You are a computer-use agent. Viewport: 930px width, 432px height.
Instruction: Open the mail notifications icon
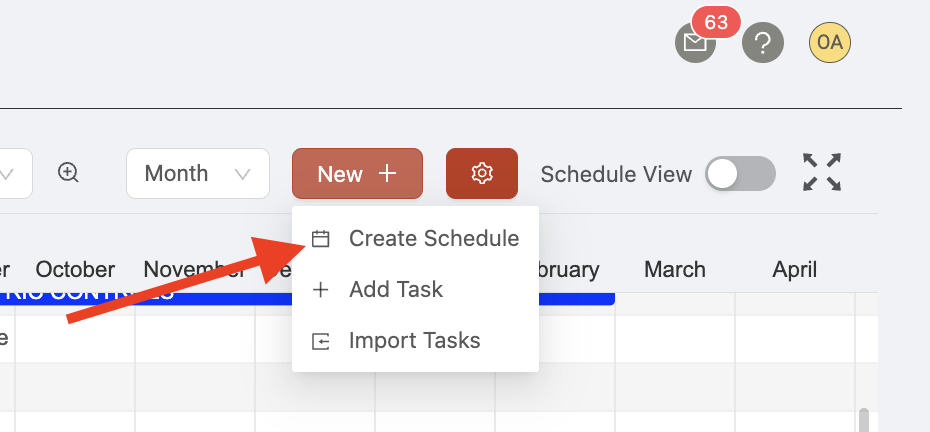tap(695, 43)
